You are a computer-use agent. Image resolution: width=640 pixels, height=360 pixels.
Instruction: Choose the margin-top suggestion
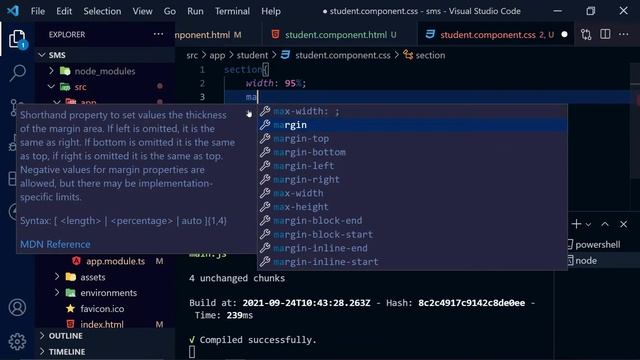pos(412,138)
